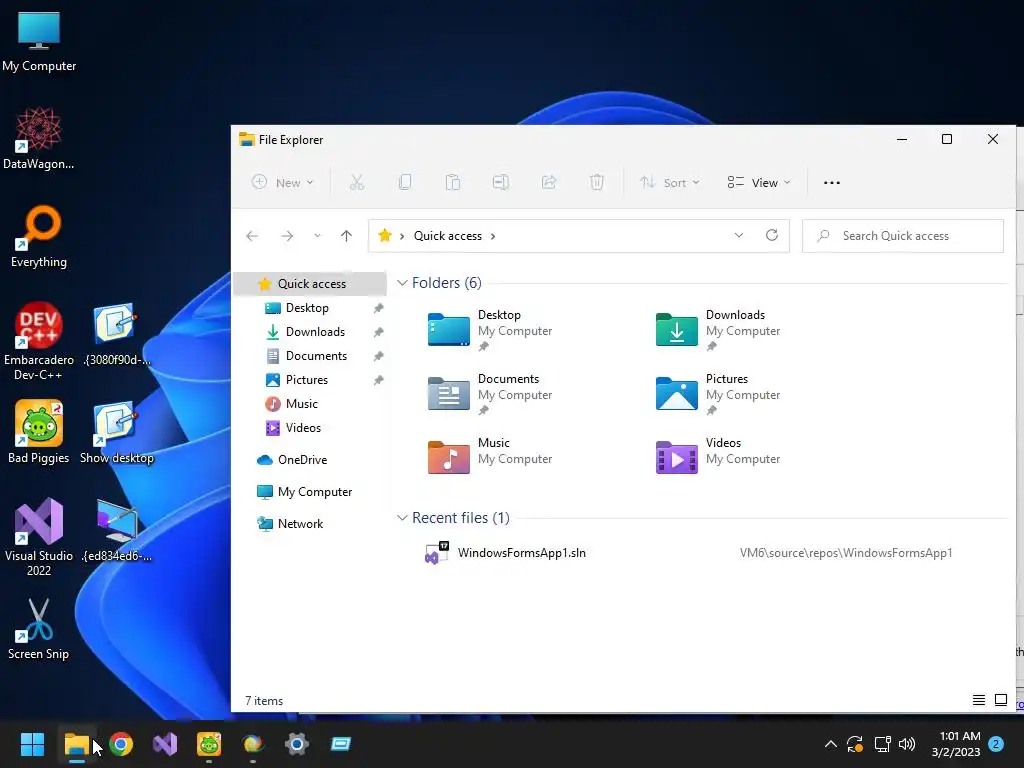This screenshot has width=1024, height=768.
Task: Open Chrome from the taskbar
Action: [121, 744]
